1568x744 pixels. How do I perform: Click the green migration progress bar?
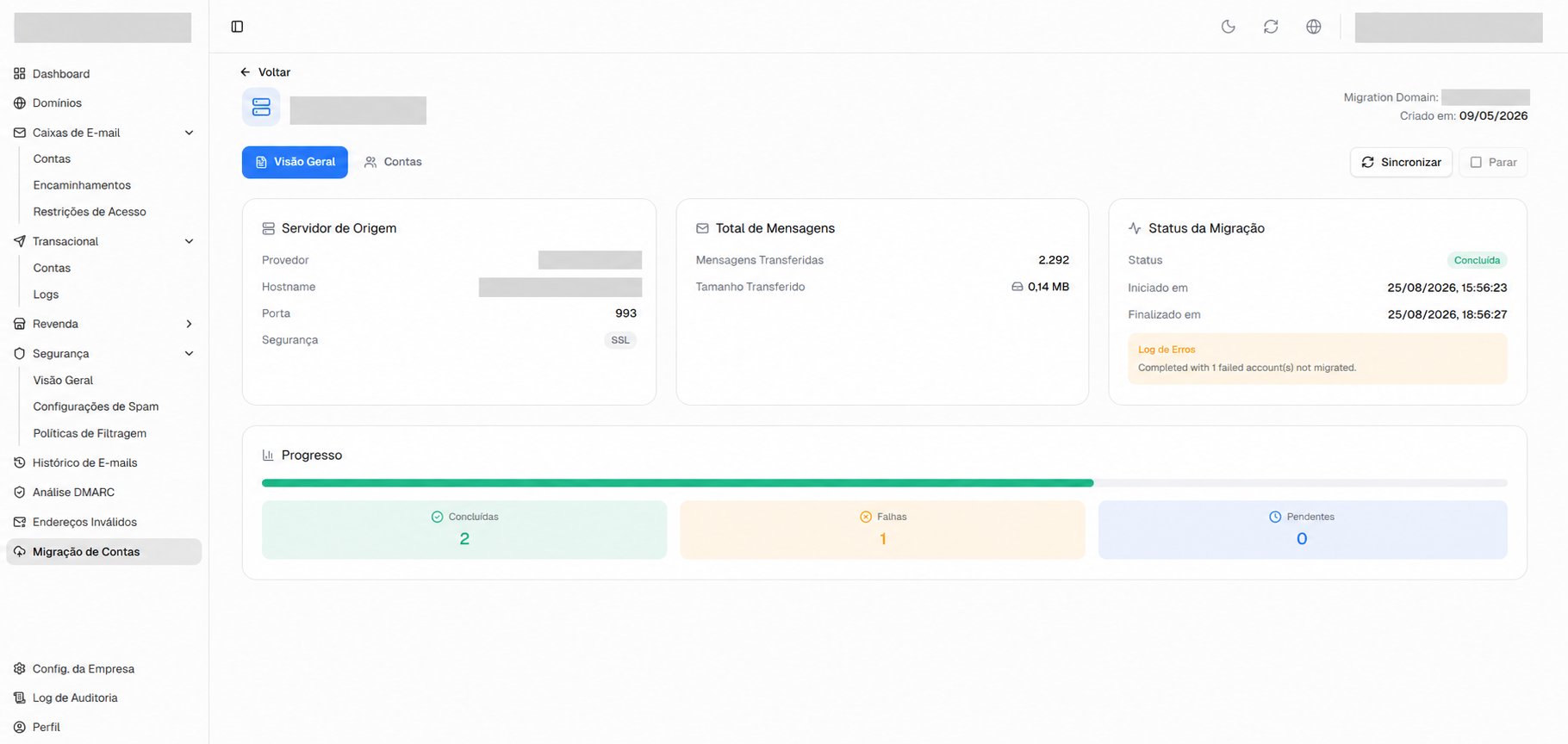(x=677, y=483)
